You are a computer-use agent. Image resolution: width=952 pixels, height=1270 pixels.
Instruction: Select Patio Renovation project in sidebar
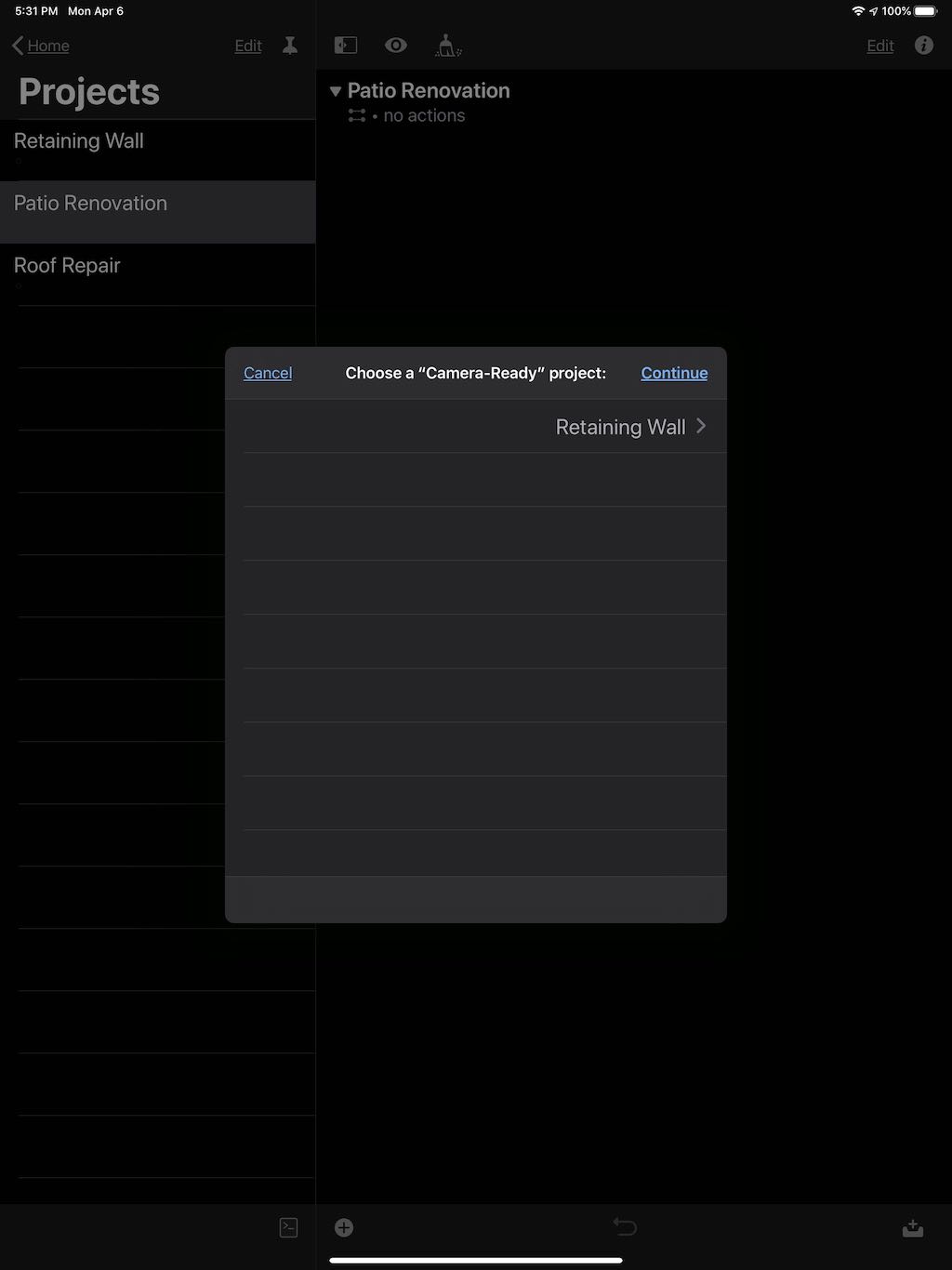pyautogui.click(x=158, y=212)
